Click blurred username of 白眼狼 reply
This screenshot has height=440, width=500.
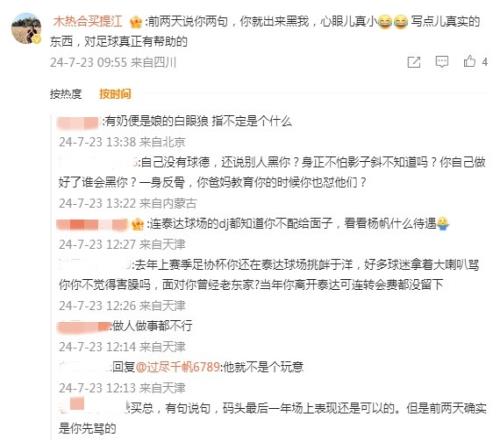pyautogui.click(x=78, y=122)
